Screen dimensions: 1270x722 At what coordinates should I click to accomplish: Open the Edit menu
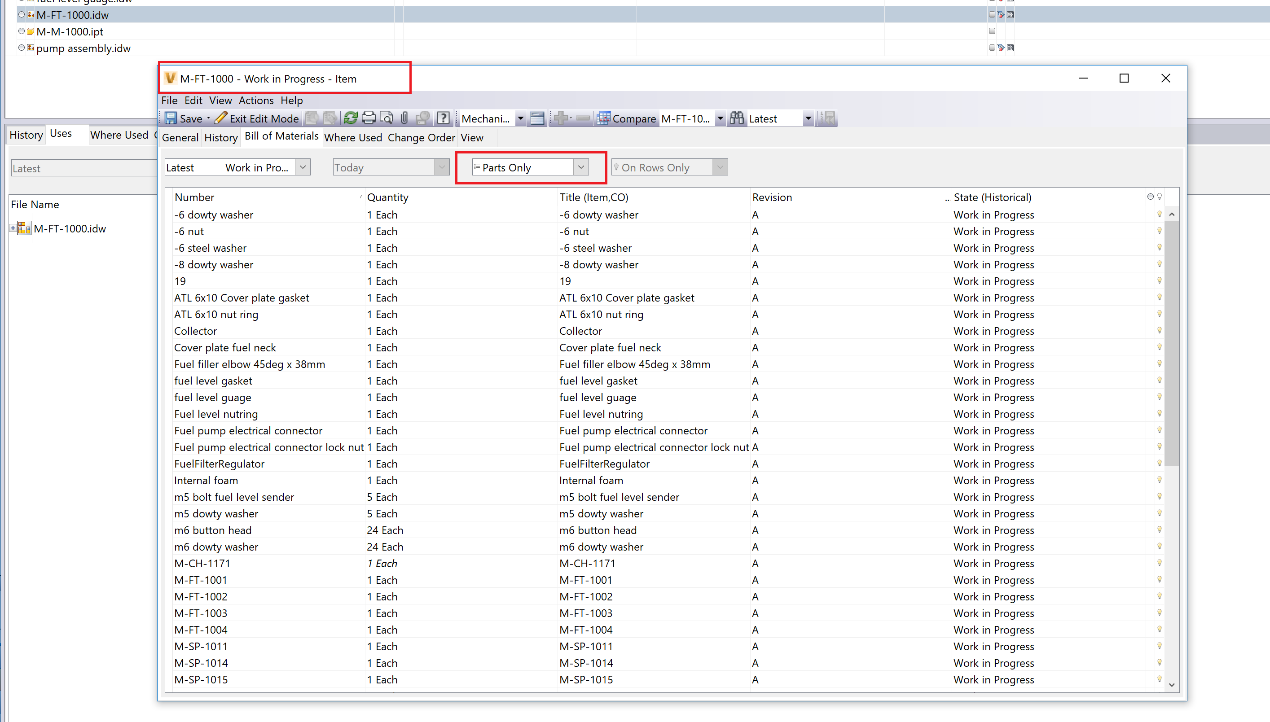click(x=193, y=100)
